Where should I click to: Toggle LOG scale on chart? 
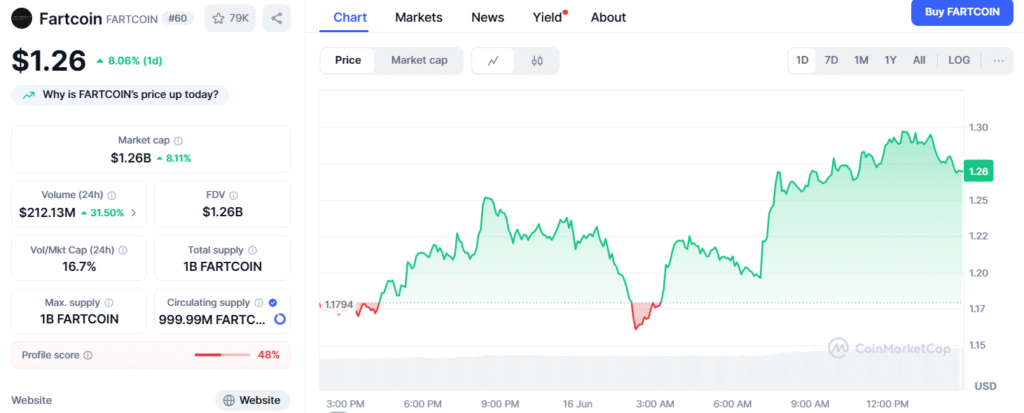point(959,60)
